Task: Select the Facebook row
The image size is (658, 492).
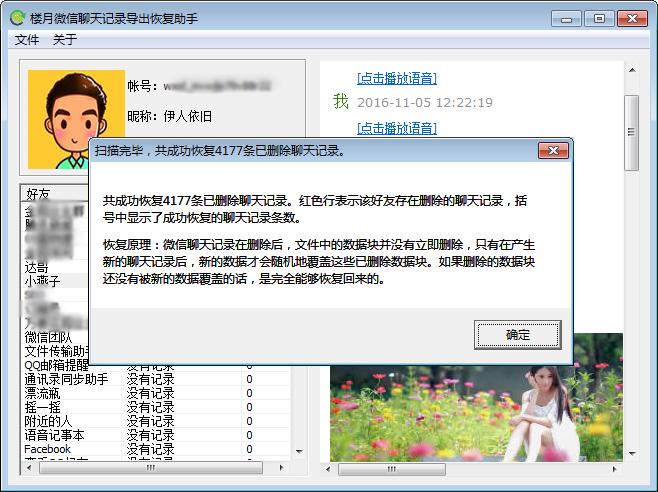Action: [x=155, y=449]
